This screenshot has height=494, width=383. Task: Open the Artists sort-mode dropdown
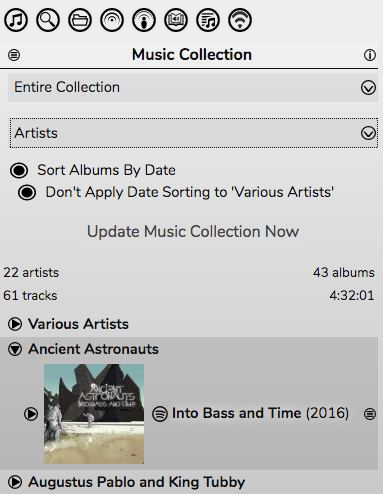click(194, 133)
